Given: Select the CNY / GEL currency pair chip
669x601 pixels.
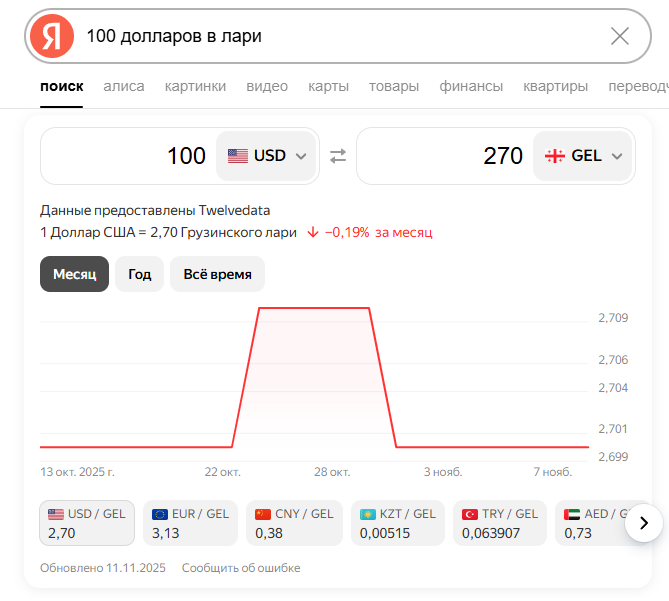Looking at the screenshot, I should click(294, 523).
